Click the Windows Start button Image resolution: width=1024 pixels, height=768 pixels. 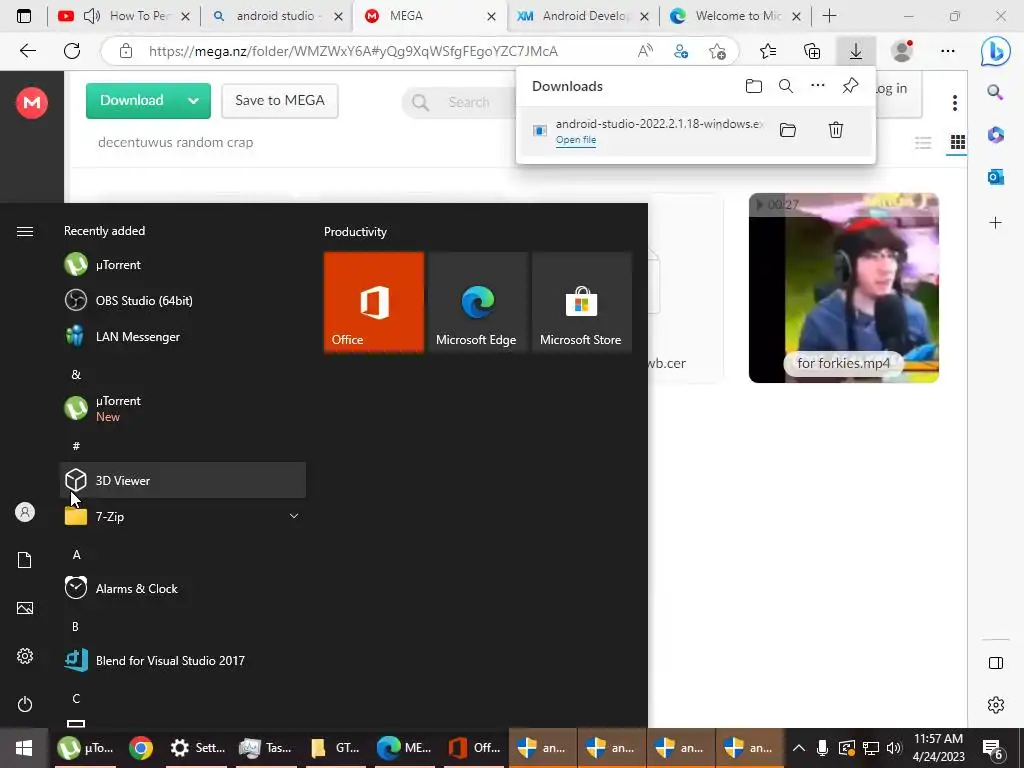(x=24, y=748)
